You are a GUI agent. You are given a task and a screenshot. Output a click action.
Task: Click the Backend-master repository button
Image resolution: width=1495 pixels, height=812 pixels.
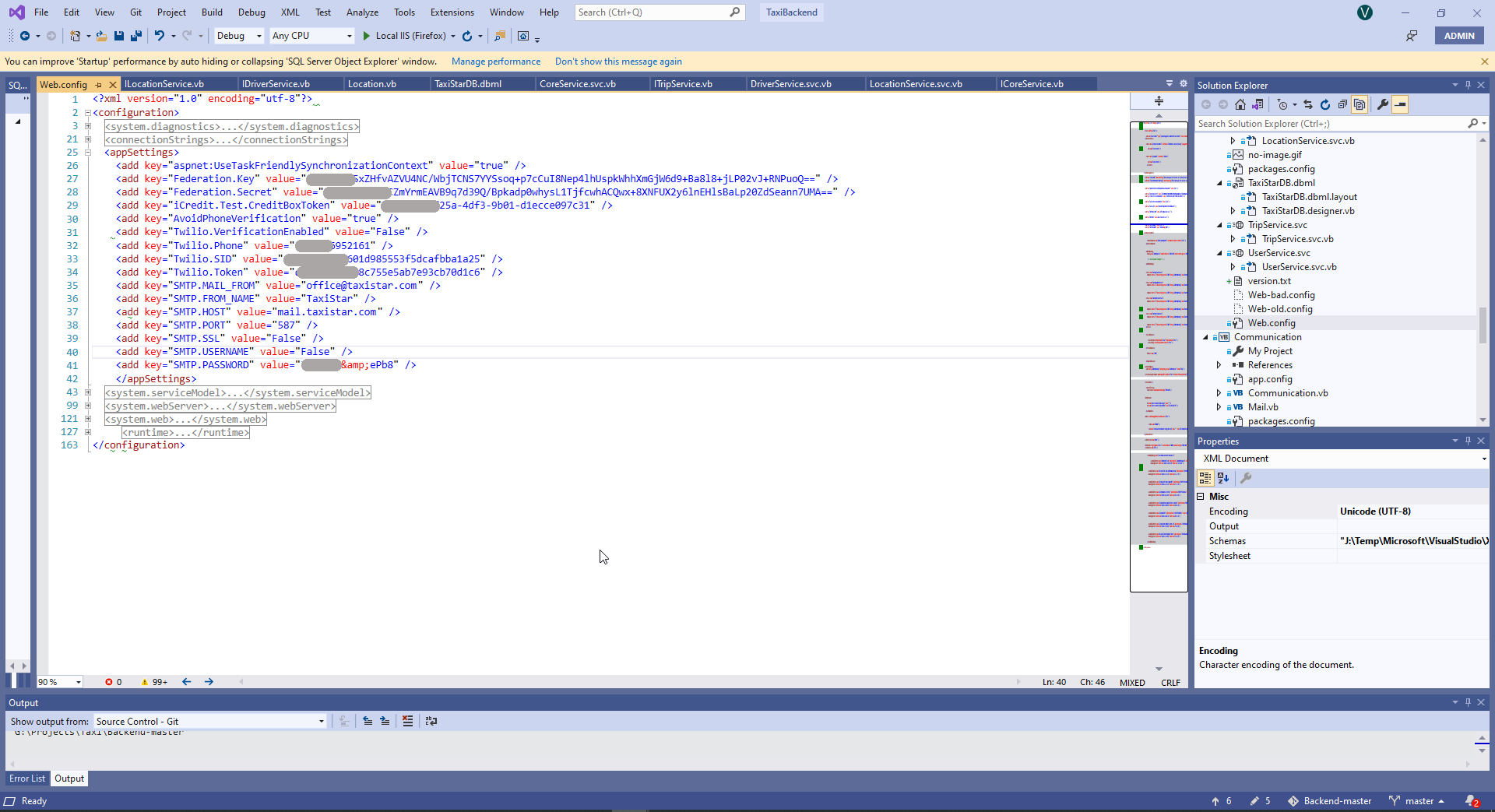(x=1329, y=801)
